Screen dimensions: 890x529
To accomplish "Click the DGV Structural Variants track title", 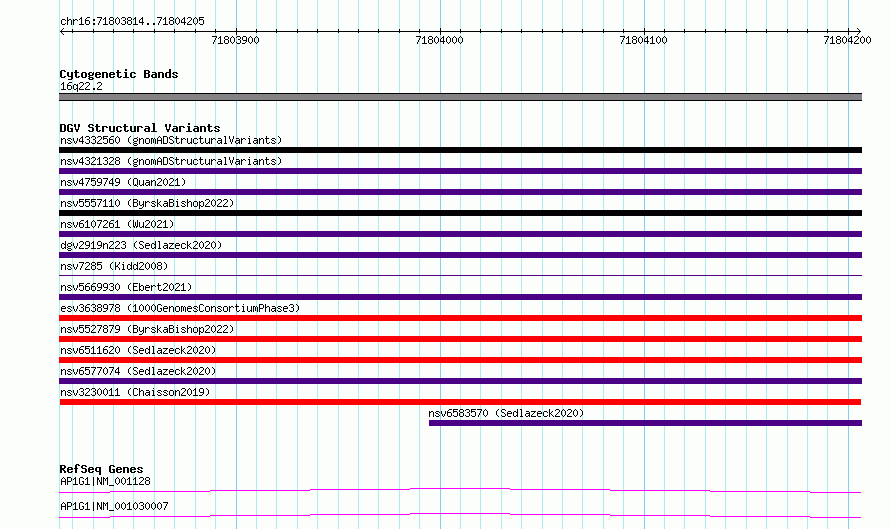I will click(140, 128).
